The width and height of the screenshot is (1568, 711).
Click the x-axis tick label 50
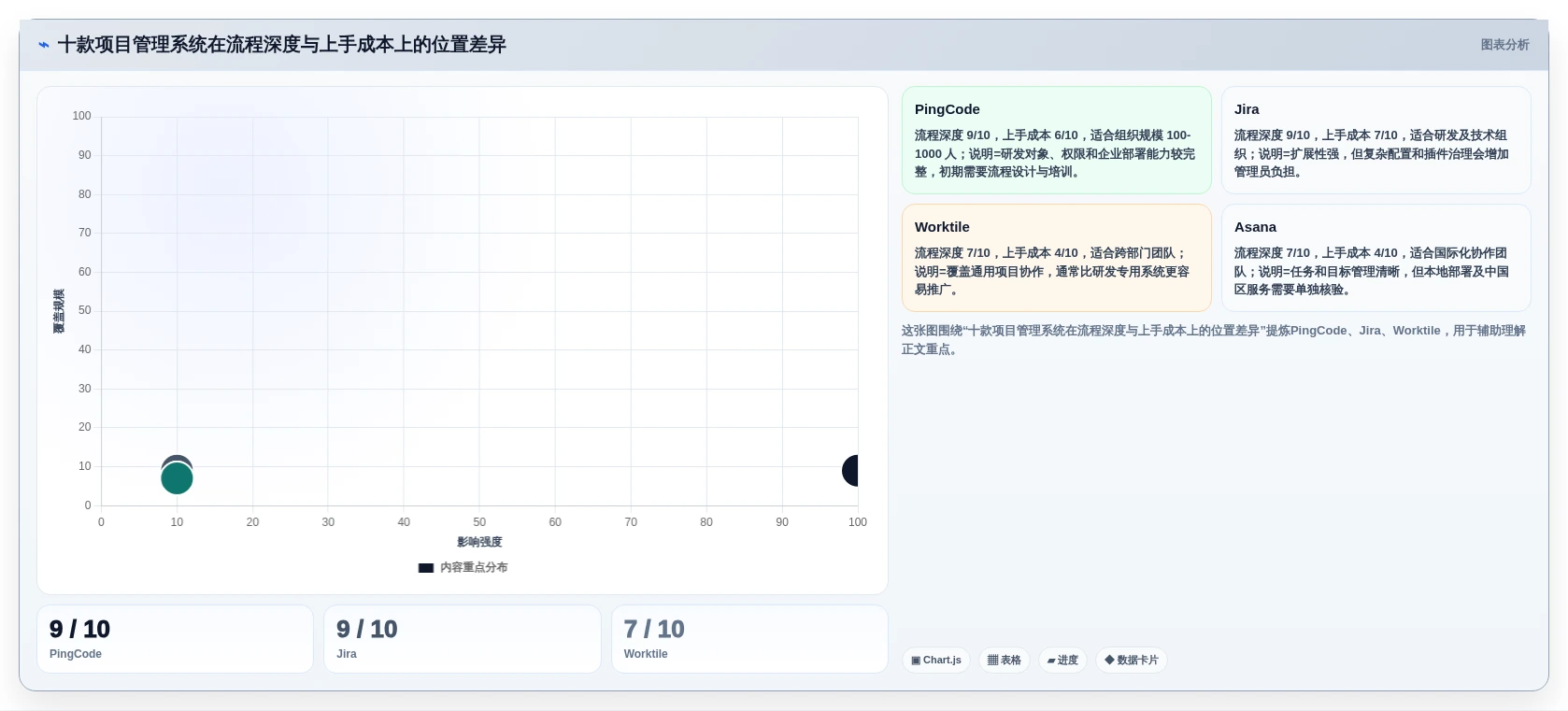click(x=479, y=522)
